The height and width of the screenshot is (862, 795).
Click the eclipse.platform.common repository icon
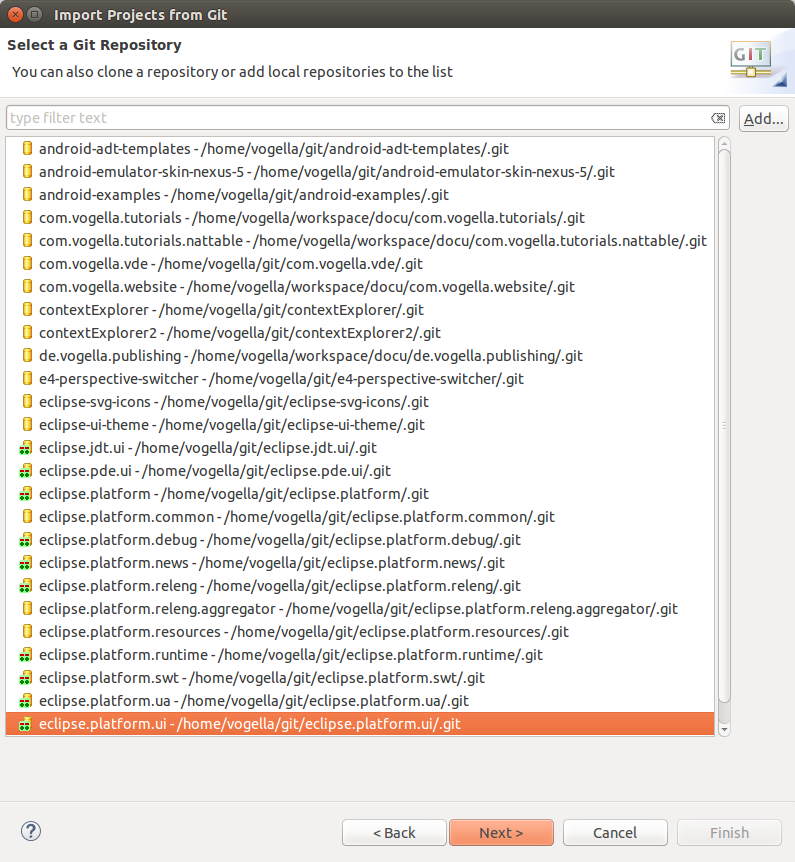(27, 517)
